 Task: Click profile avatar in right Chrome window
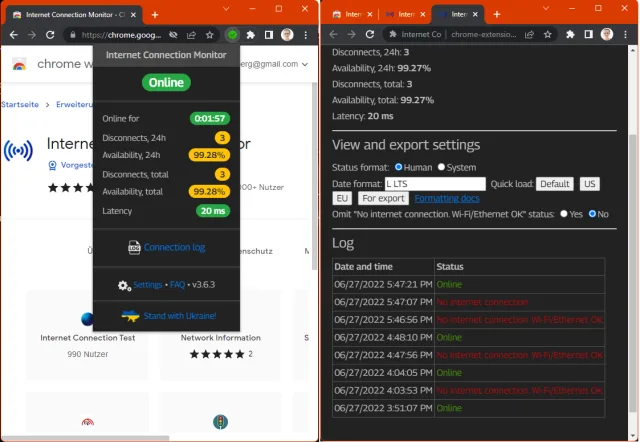pyautogui.click(x=607, y=35)
